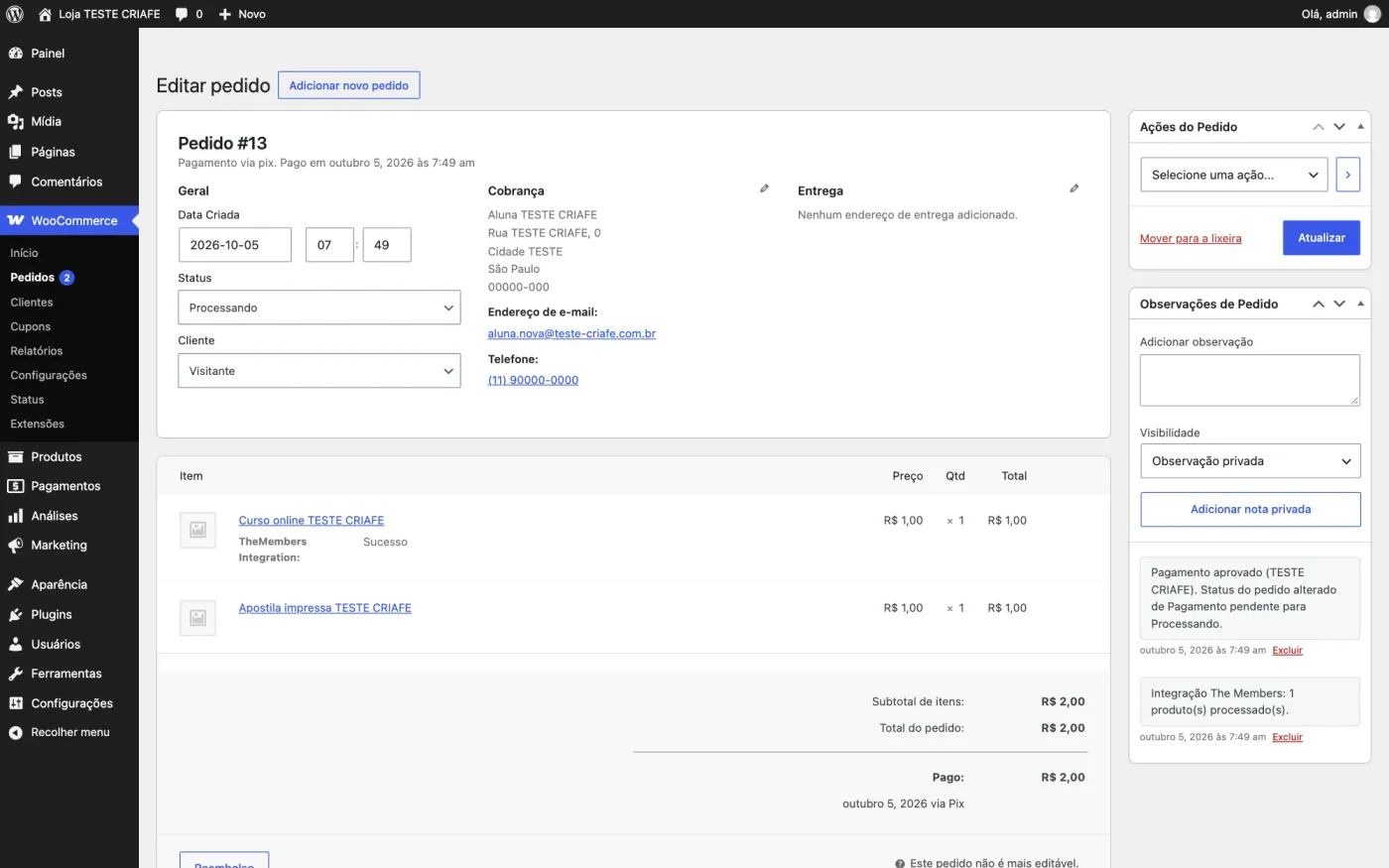Open the Extensões submenu item
Viewport: 1389px width, 868px height.
(x=38, y=424)
